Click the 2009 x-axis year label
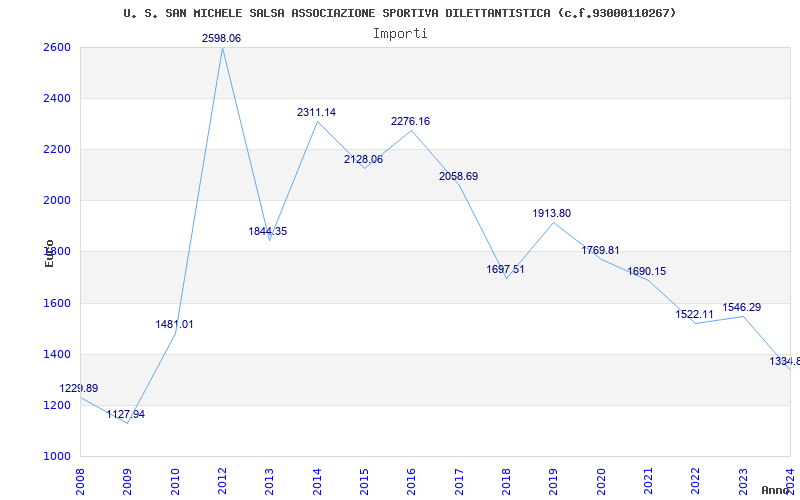This screenshot has width=800, height=500. (128, 482)
